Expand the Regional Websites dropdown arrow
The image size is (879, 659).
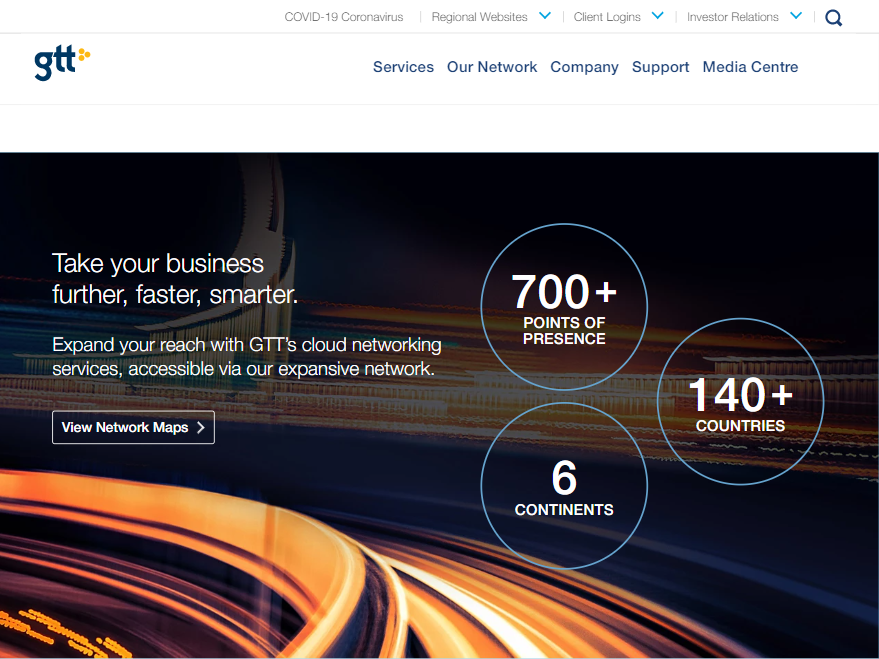(x=545, y=16)
